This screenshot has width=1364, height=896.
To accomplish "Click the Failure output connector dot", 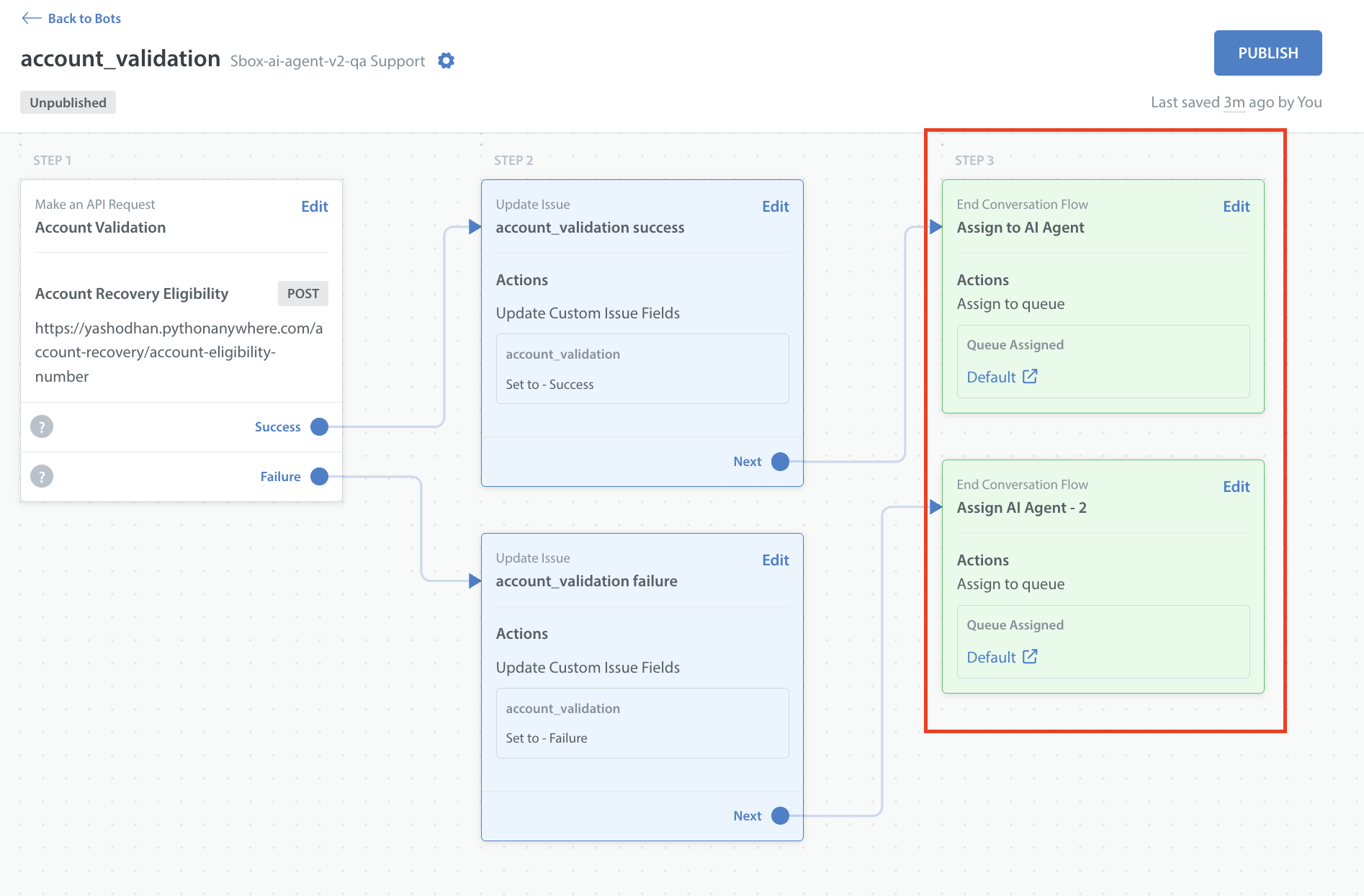I will click(x=319, y=476).
